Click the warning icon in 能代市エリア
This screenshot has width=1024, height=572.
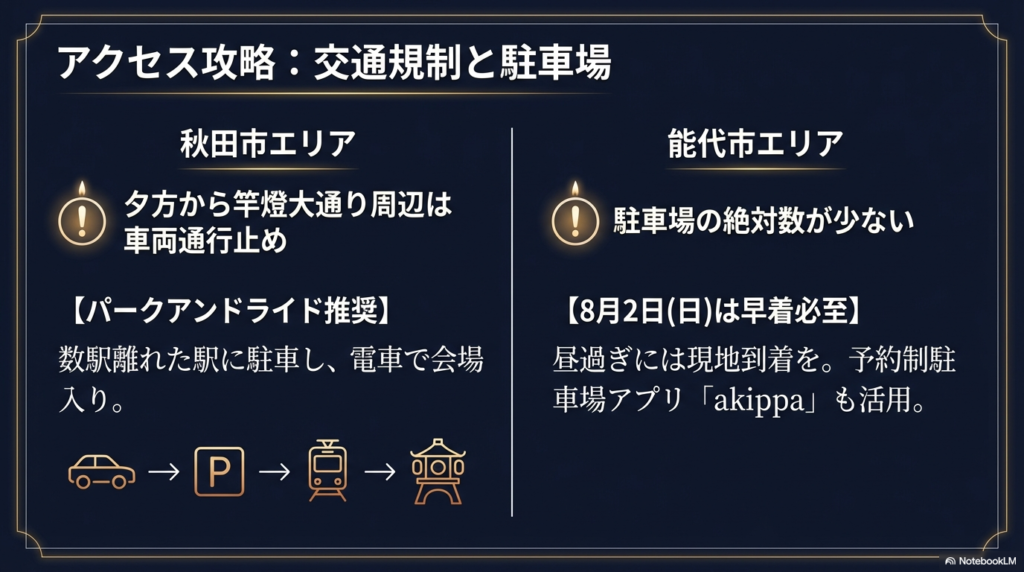coord(575,215)
